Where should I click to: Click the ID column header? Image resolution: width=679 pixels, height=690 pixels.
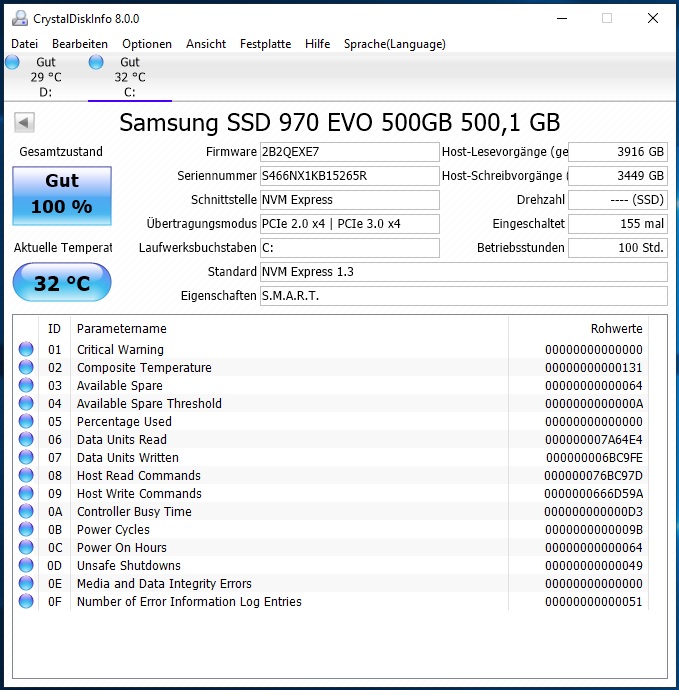55,329
